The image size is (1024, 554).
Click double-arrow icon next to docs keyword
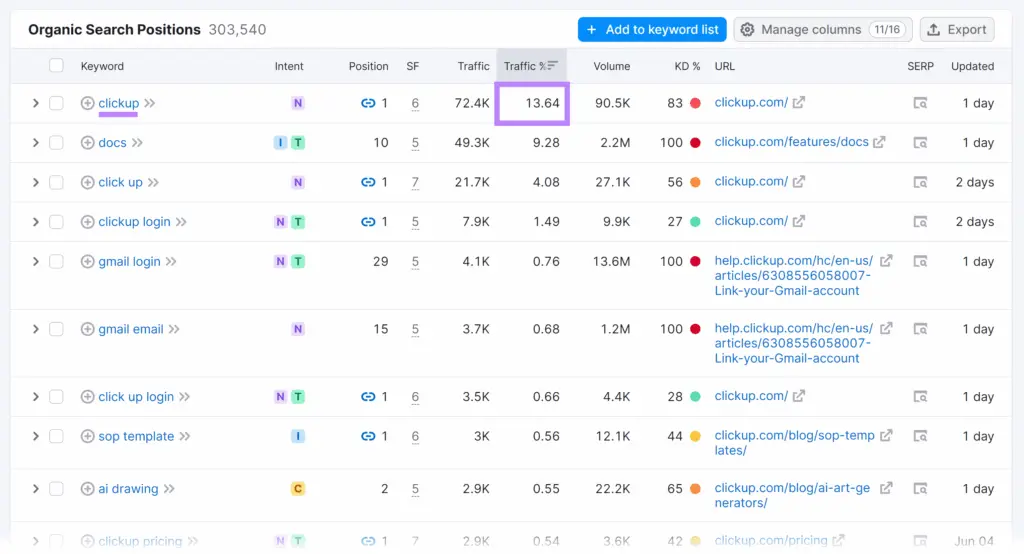pos(137,142)
